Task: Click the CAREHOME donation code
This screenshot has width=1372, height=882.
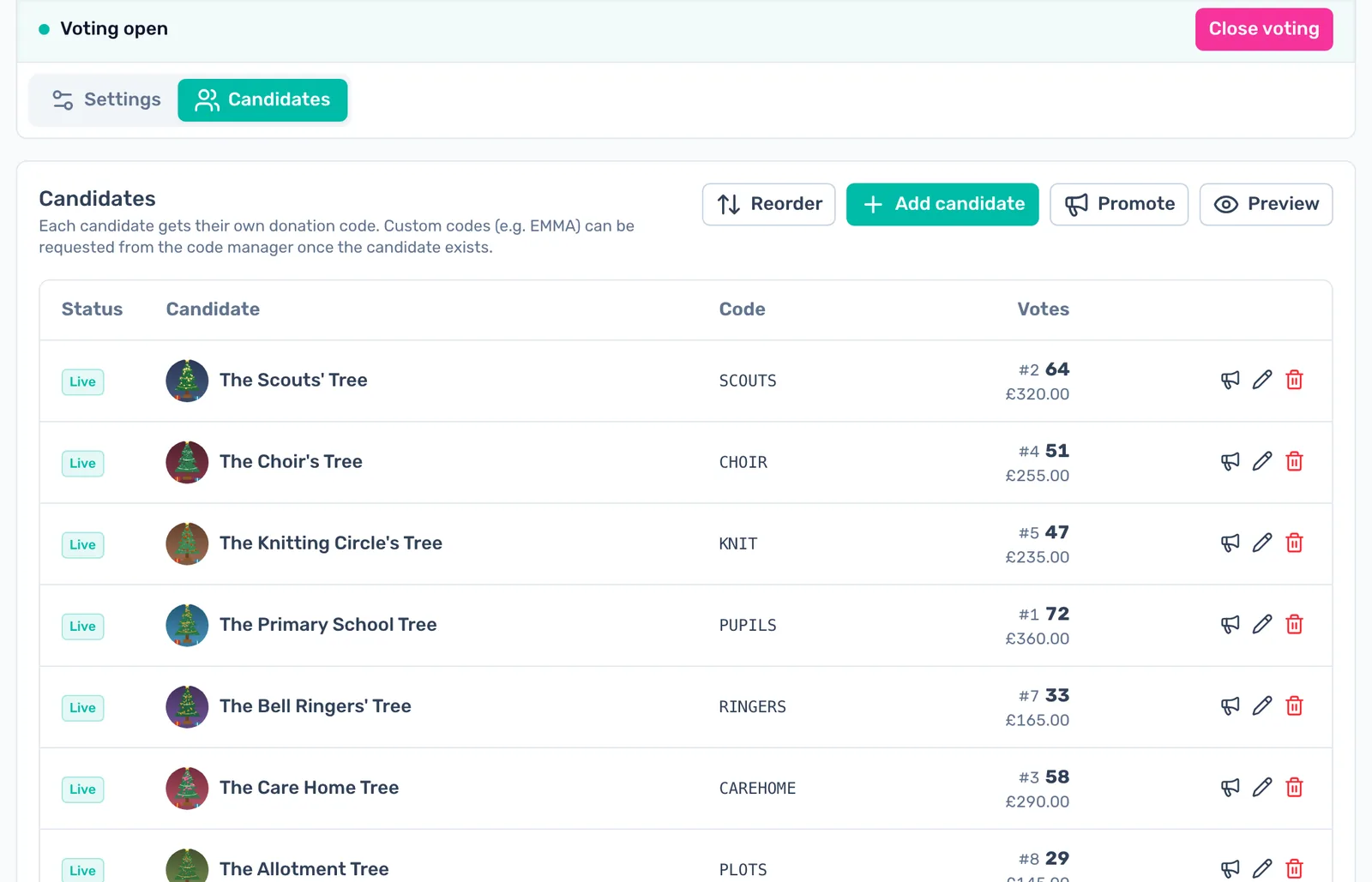Action: click(x=757, y=788)
